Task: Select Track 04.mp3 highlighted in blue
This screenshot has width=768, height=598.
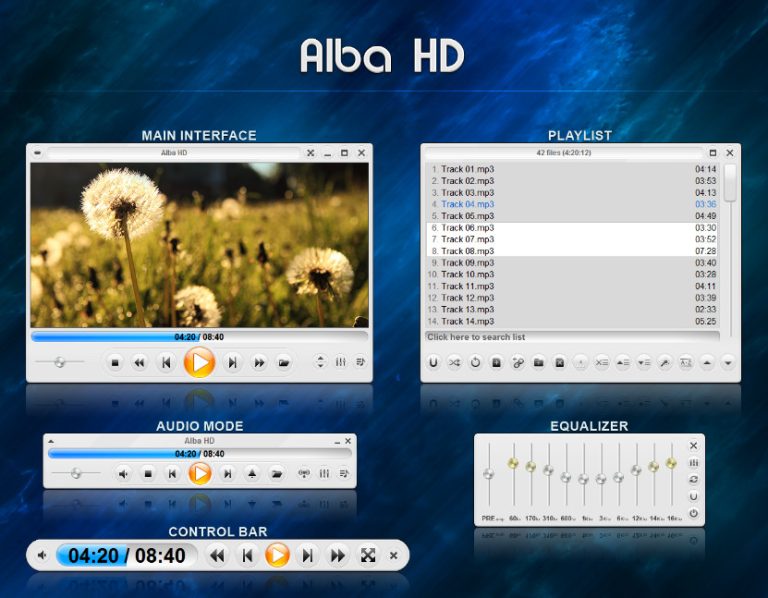Action: pos(572,204)
